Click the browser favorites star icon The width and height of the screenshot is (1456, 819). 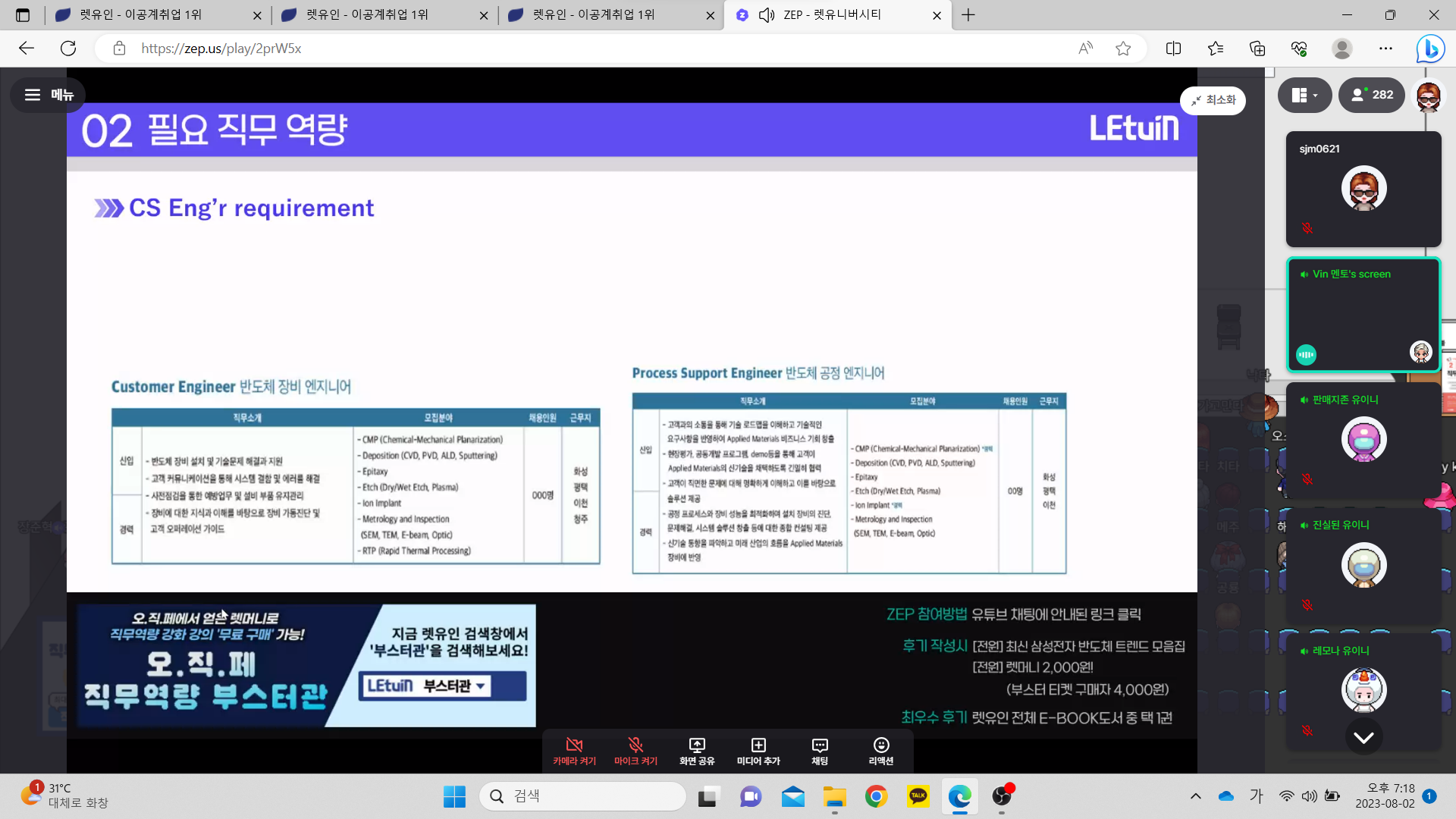1123,49
